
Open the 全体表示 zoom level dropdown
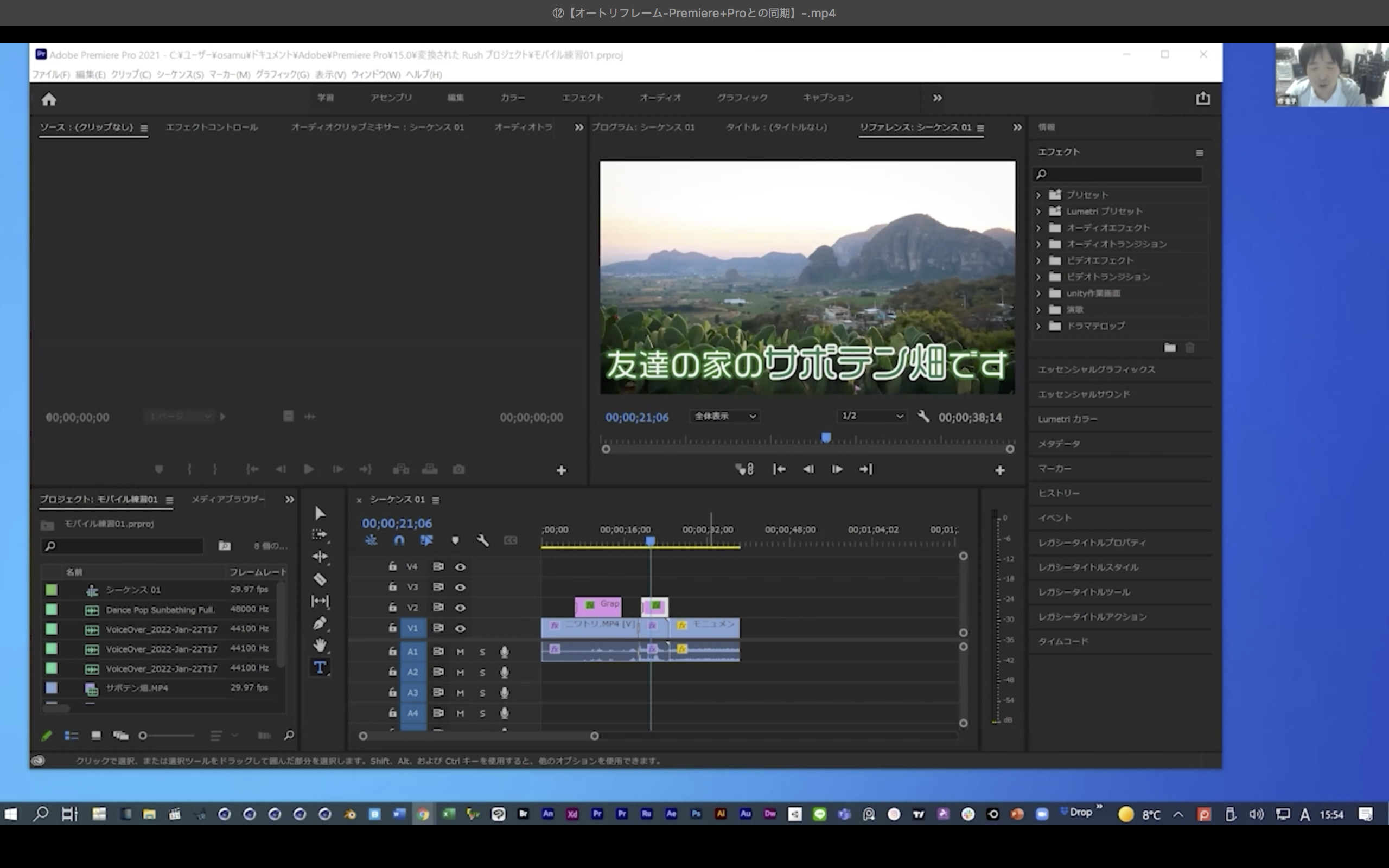click(725, 416)
